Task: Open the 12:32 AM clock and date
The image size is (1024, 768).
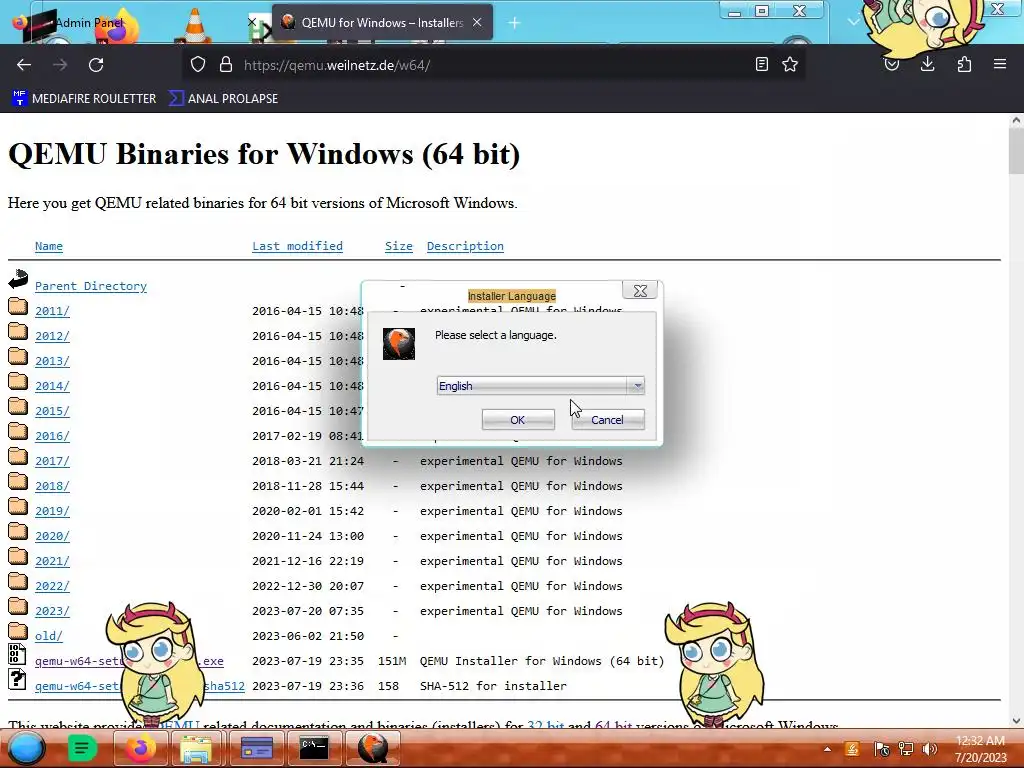Action: coord(980,749)
